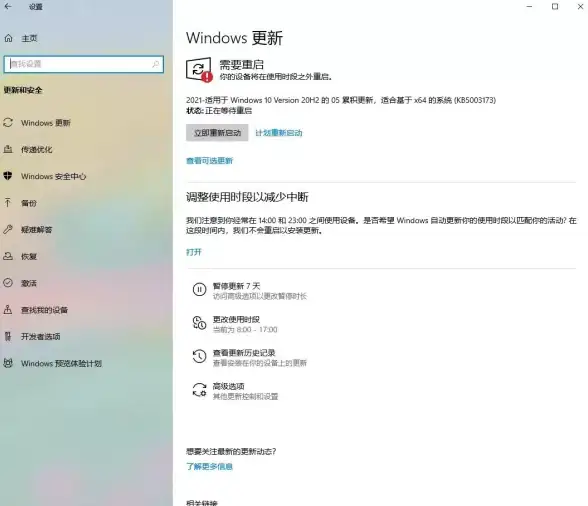This screenshot has width=588, height=506.
Task: Click the 传递优化 delivery icon
Action: click(x=8, y=149)
